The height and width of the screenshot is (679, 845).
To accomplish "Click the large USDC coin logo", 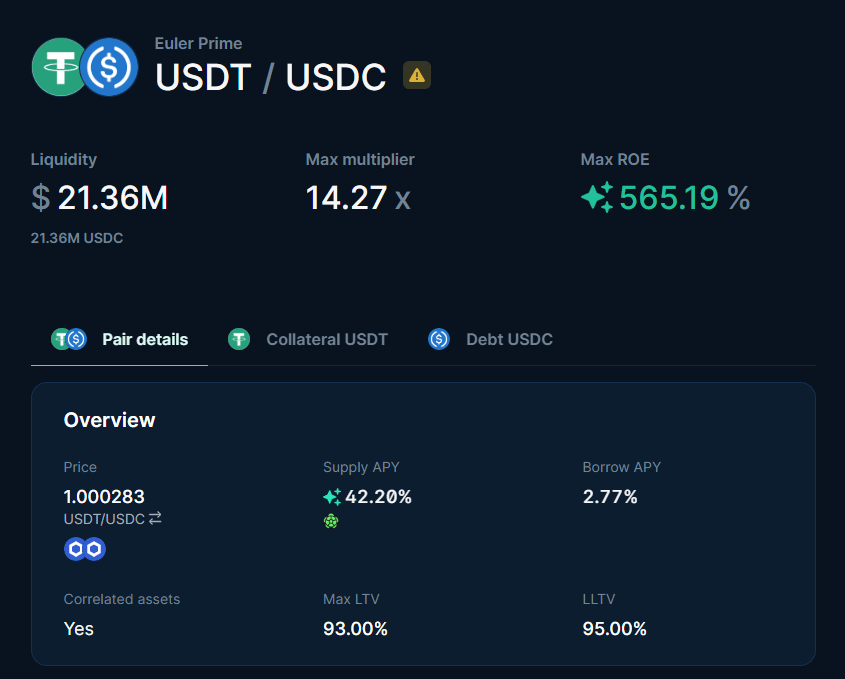I will click(109, 67).
